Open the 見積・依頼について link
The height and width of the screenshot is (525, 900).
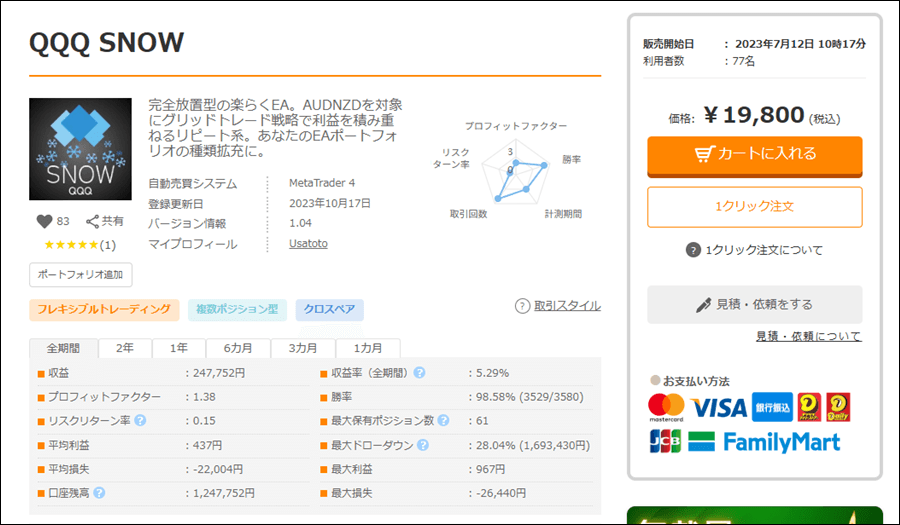coord(808,337)
